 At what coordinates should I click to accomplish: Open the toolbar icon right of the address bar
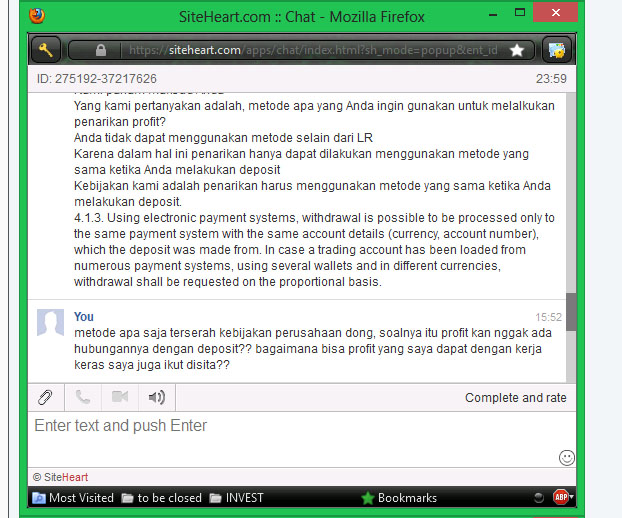557,50
